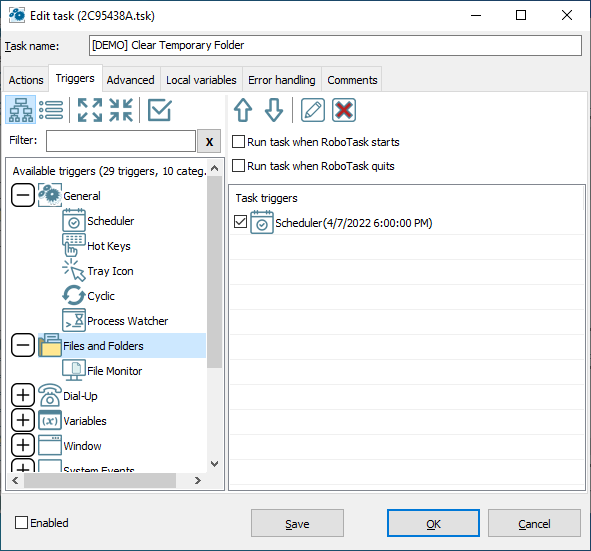Viewport: 591px width, 551px height.
Task: Clear the filter with x button
Action: (x=209, y=141)
